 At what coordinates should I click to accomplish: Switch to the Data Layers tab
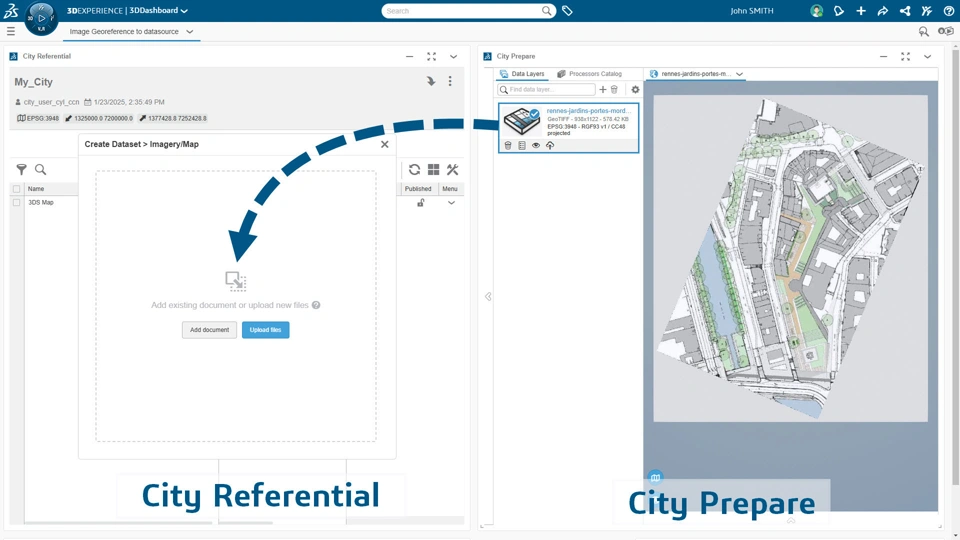click(522, 73)
